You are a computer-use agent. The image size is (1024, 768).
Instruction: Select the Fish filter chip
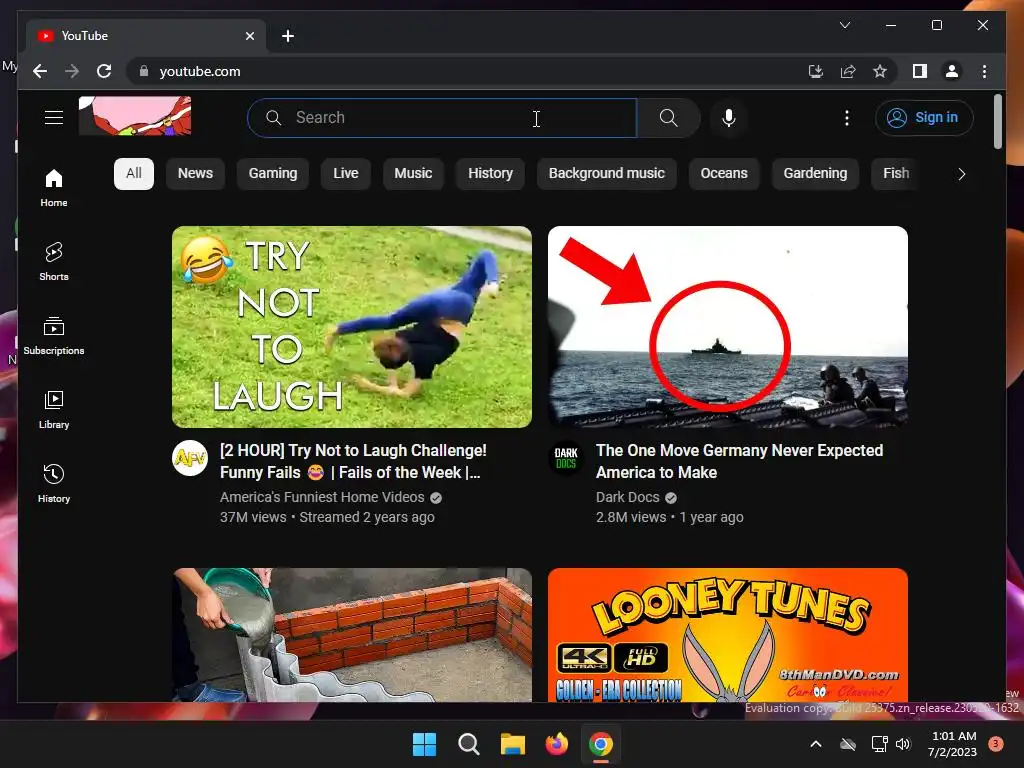[x=895, y=174]
